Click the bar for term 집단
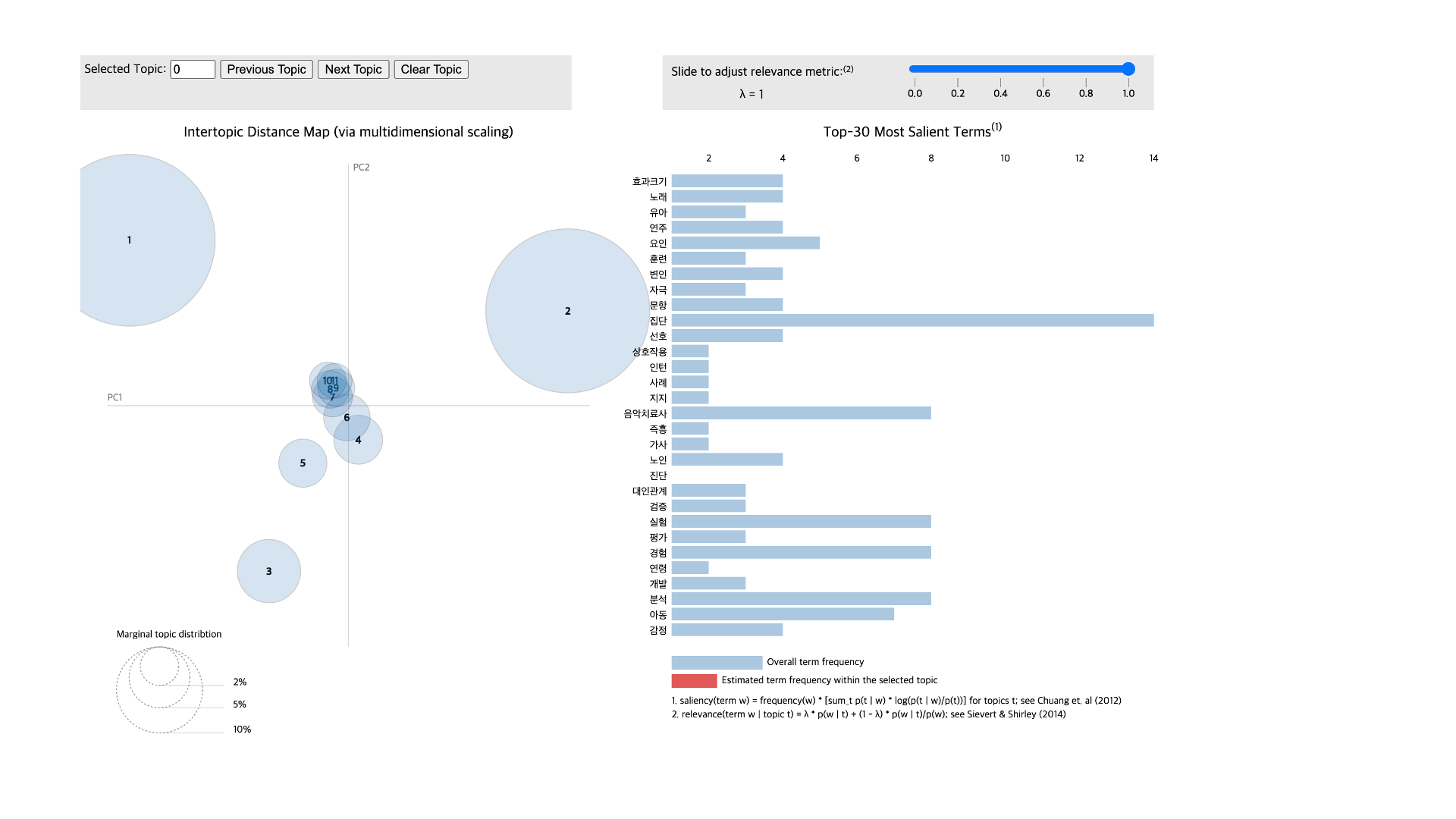 912,321
